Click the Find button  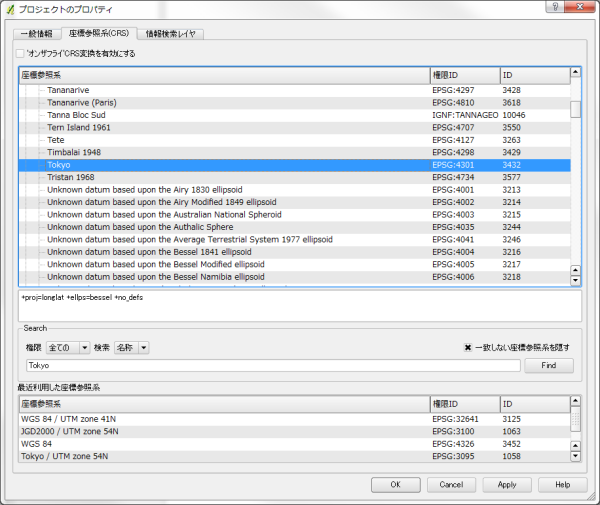549,365
